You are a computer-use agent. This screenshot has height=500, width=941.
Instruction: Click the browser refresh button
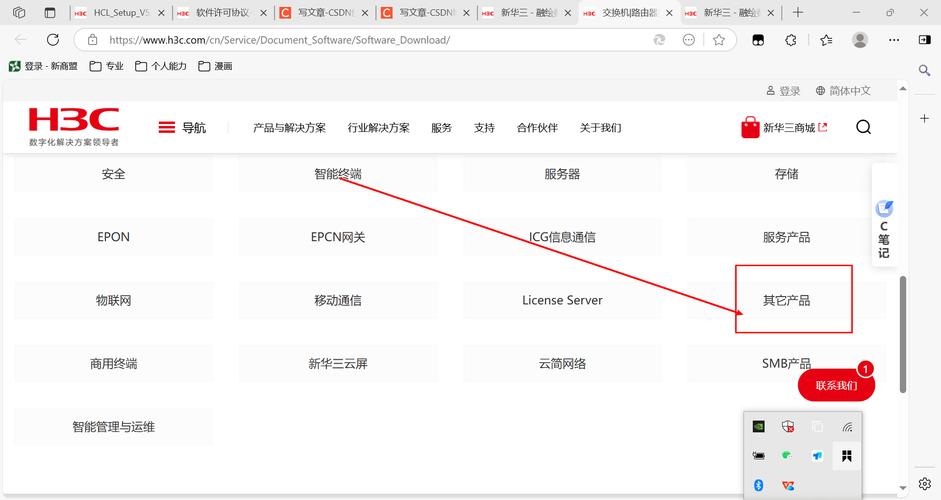tap(52, 40)
